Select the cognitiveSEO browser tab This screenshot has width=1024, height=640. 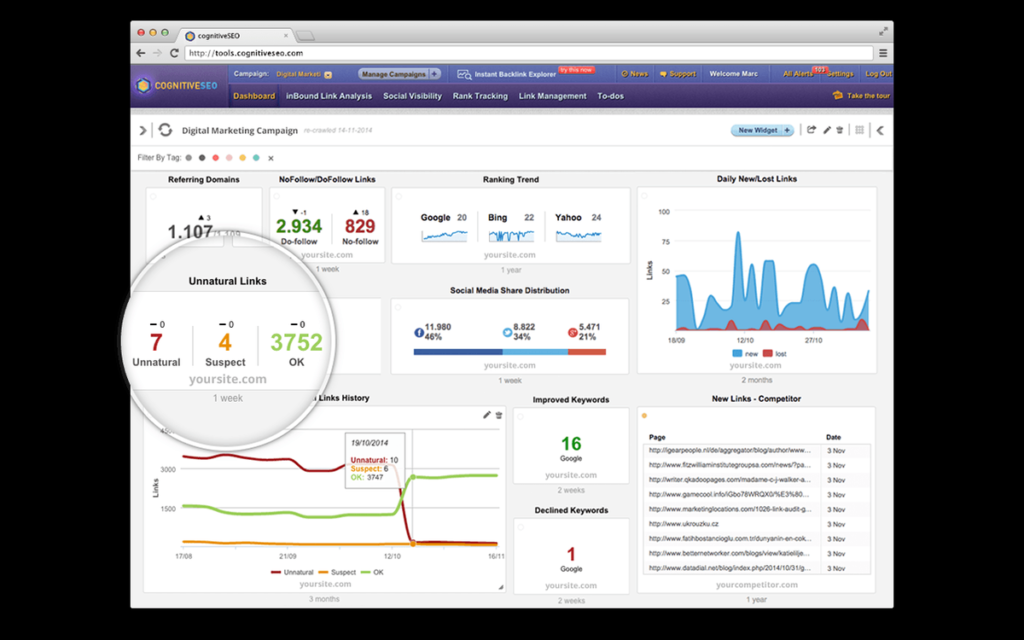tap(236, 35)
